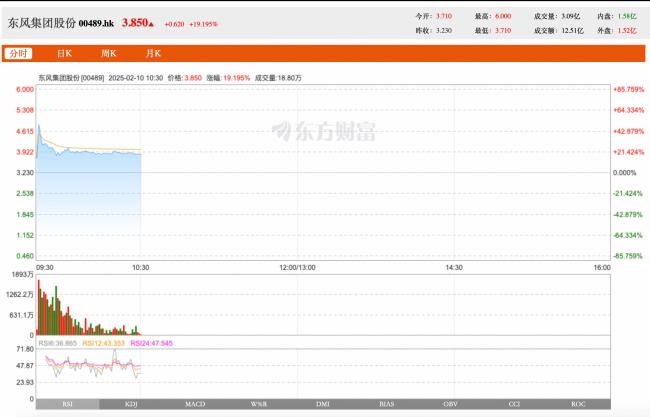Click the 成交量 volume 3.09亿

[x=571, y=16]
